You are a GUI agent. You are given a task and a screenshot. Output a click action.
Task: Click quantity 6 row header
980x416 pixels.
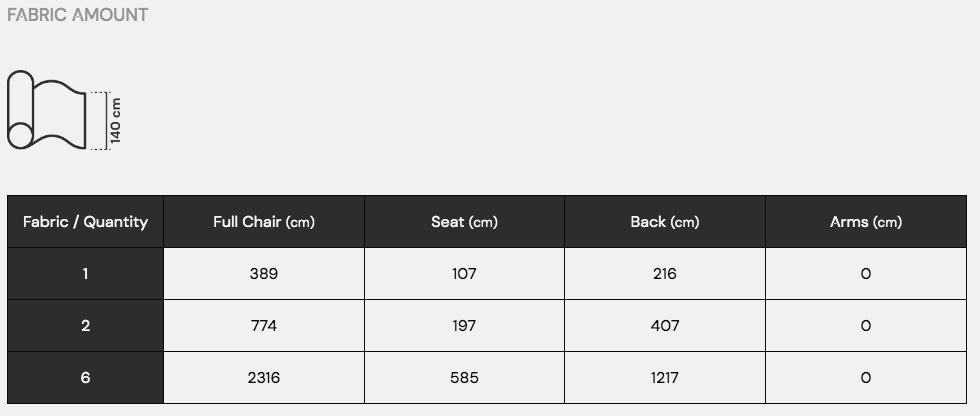point(85,378)
